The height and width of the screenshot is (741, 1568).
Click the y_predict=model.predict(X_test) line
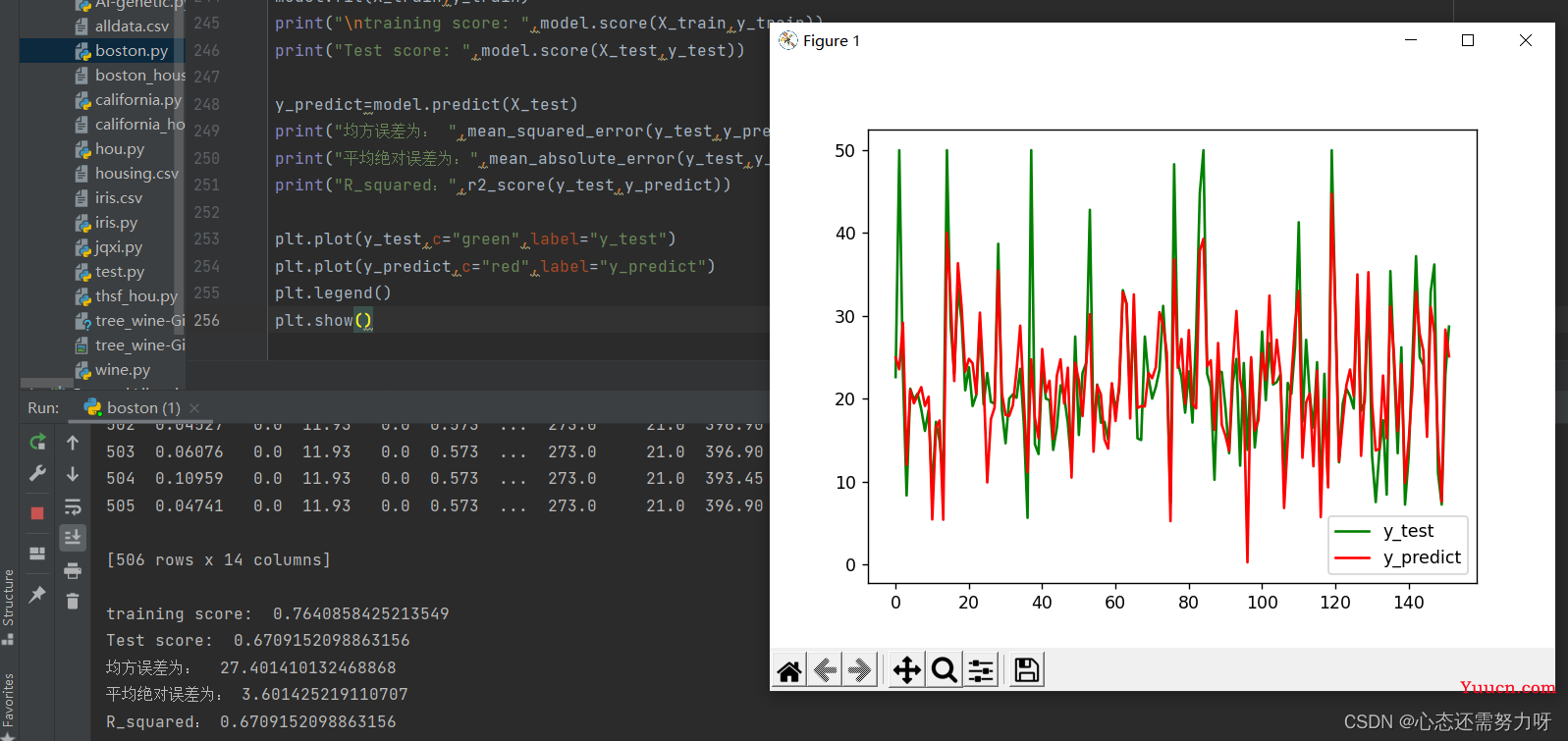(x=426, y=104)
